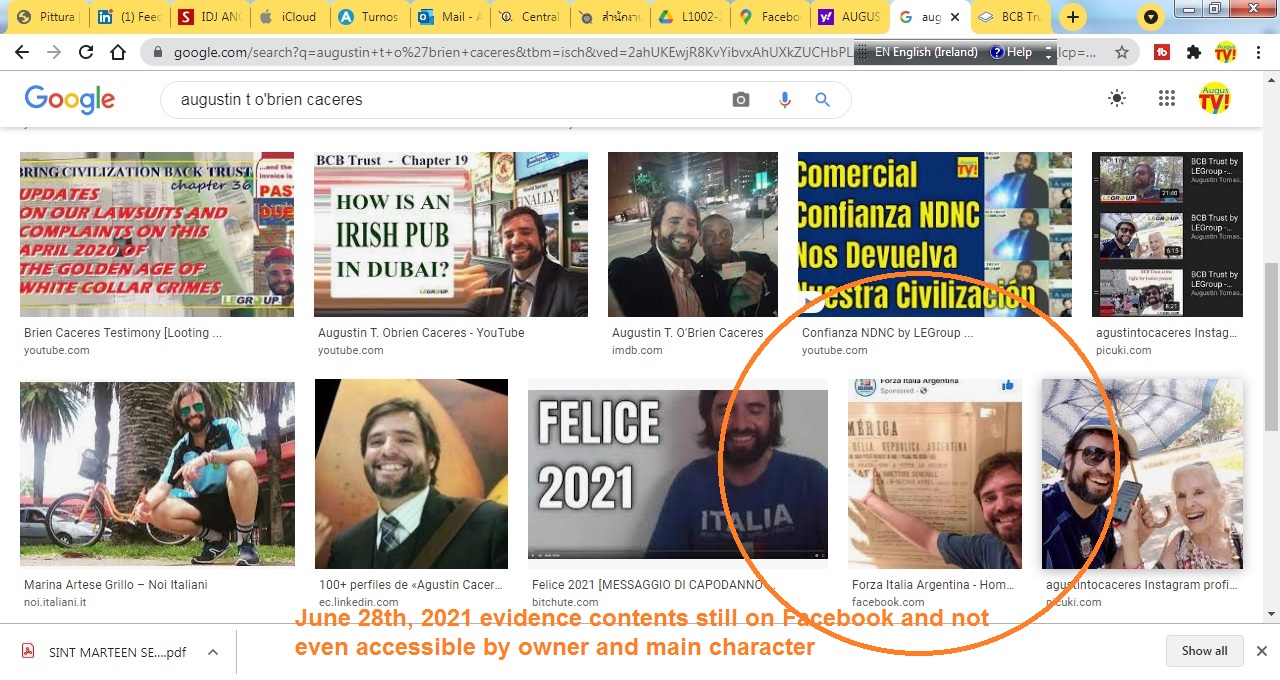The height and width of the screenshot is (680, 1280).
Task: Open the Chrome profile avatar in toolbar
Action: coord(1226,52)
